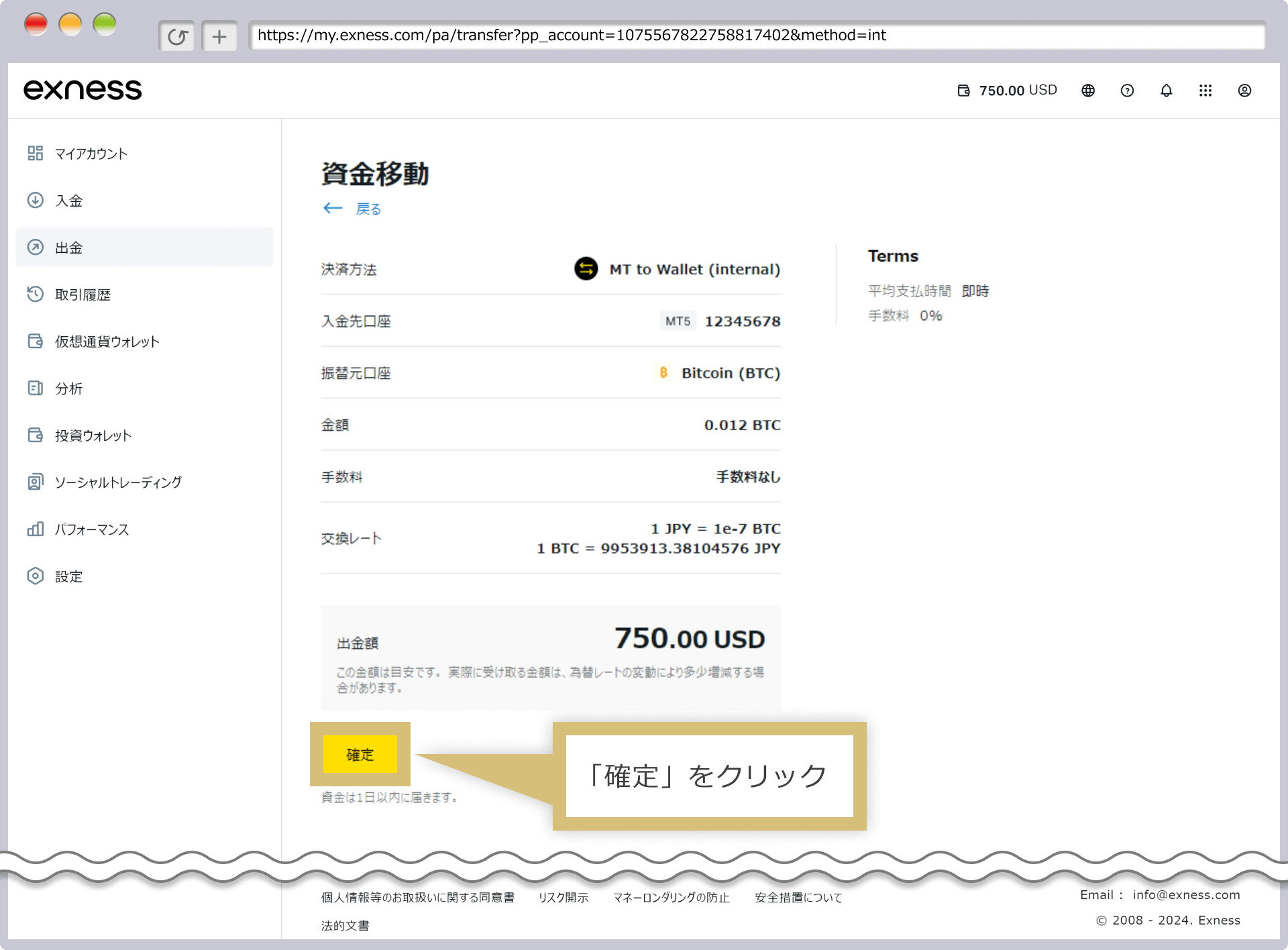Click the 入金 deposit arrow icon
This screenshot has height=950, width=1288.
pyautogui.click(x=36, y=200)
